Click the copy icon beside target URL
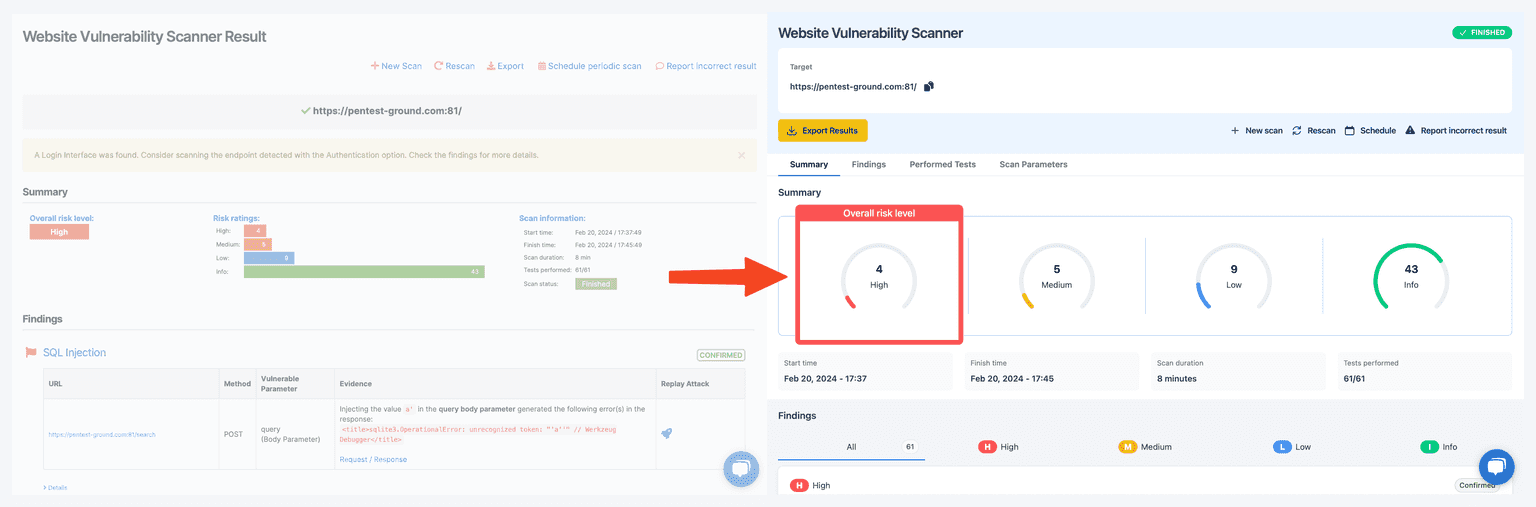 (928, 87)
